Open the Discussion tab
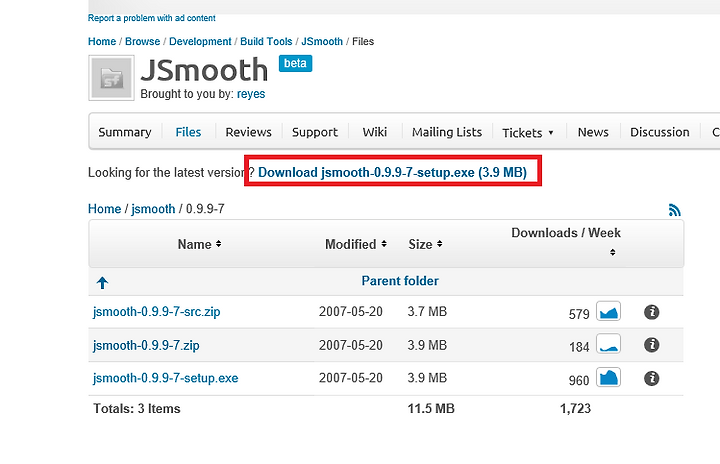Image resolution: width=720 pixels, height=464 pixels. point(660,132)
